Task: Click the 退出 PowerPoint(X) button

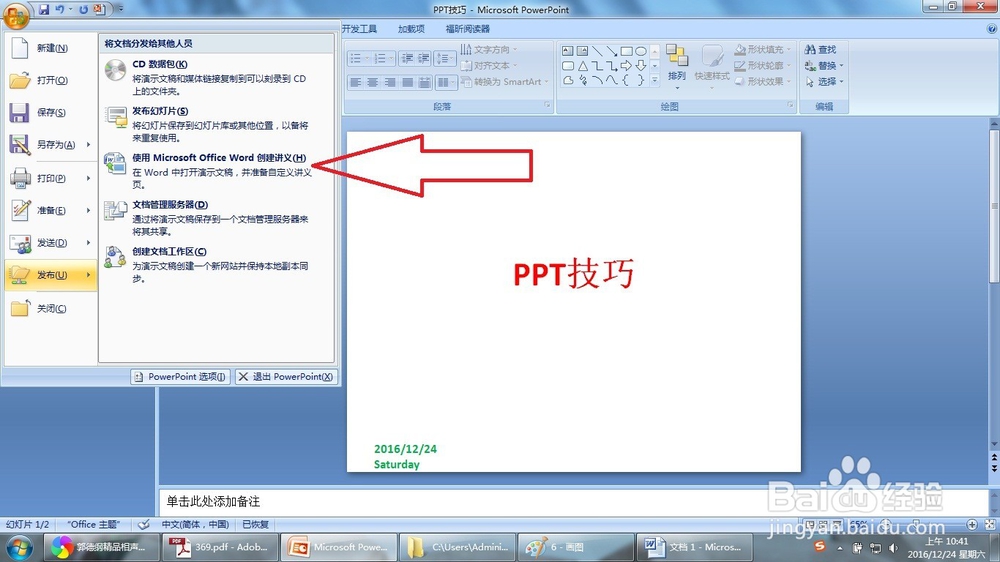Action: pos(286,377)
